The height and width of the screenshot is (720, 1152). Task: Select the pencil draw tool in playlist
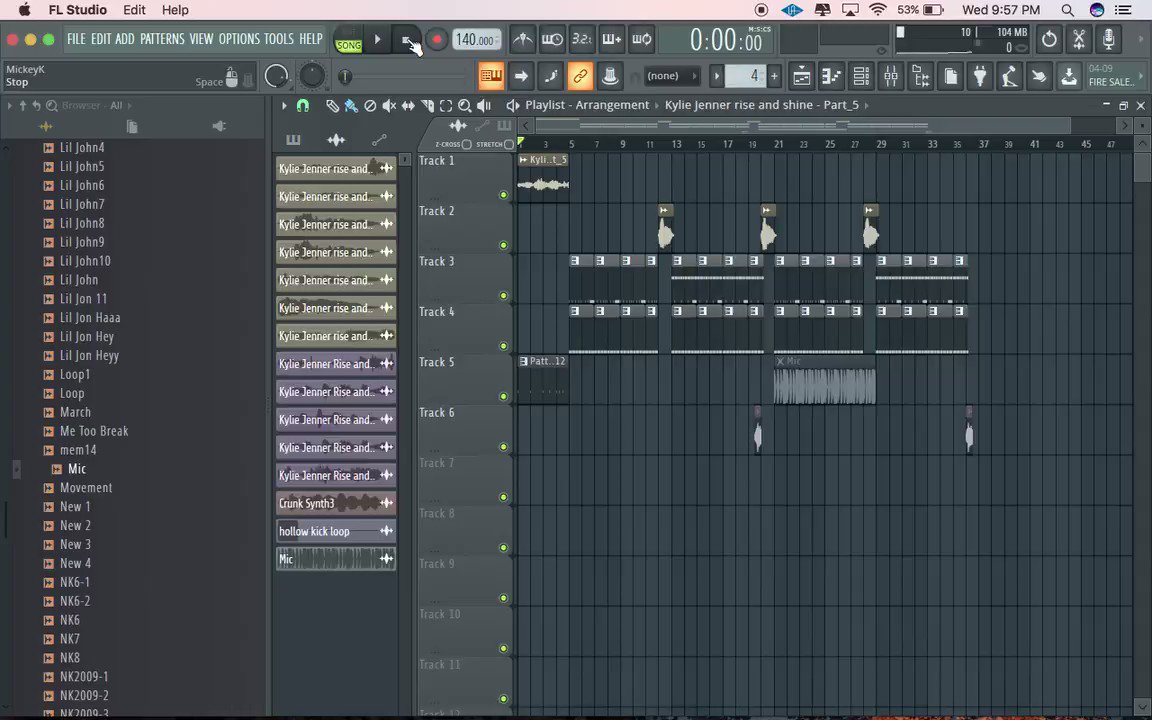click(332, 106)
